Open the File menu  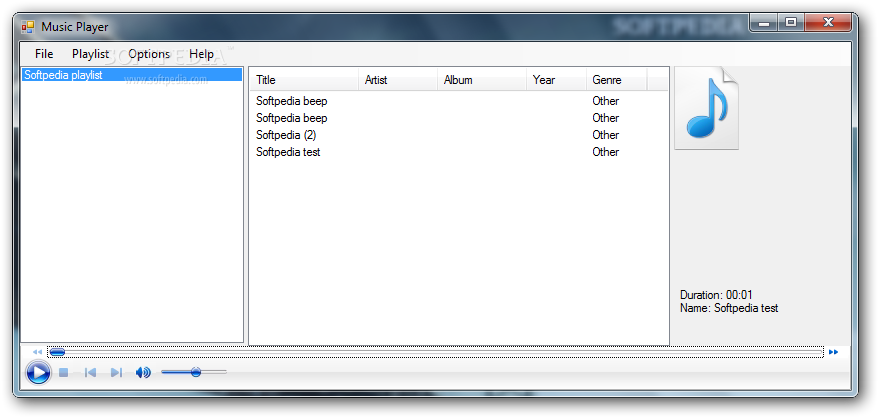coord(44,54)
